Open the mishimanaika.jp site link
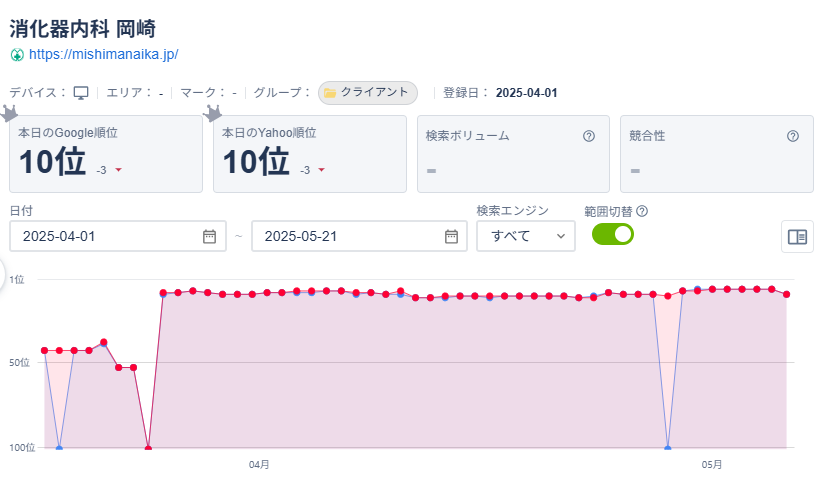The image size is (827, 490). pyautogui.click(x=103, y=54)
